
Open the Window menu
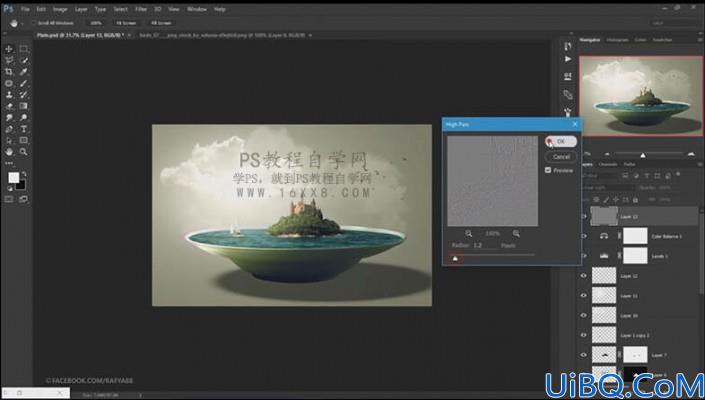pyautogui.click(x=196, y=9)
